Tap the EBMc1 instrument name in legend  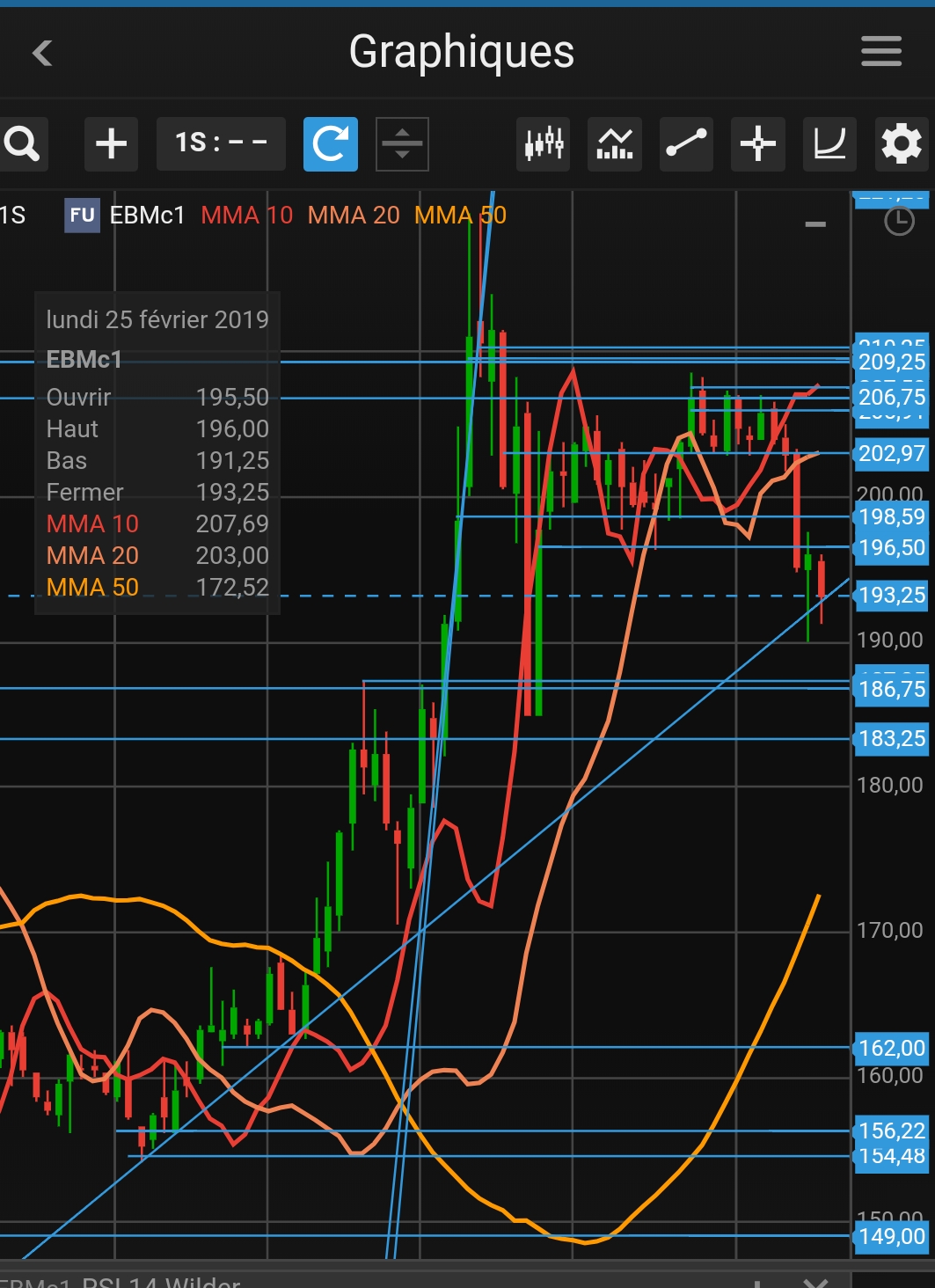[x=147, y=216]
